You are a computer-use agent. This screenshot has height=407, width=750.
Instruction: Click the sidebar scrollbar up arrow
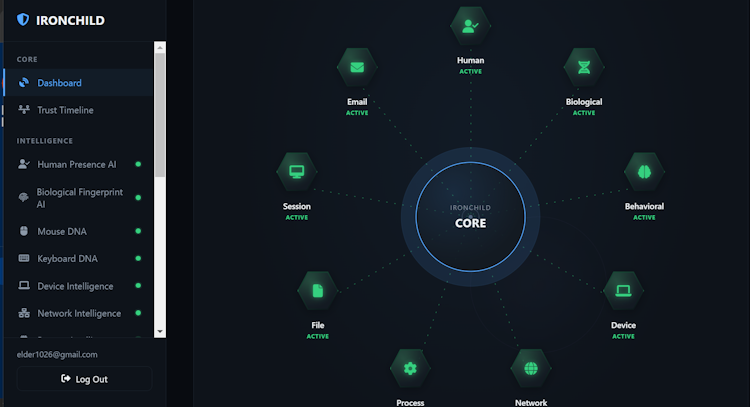[x=160, y=47]
